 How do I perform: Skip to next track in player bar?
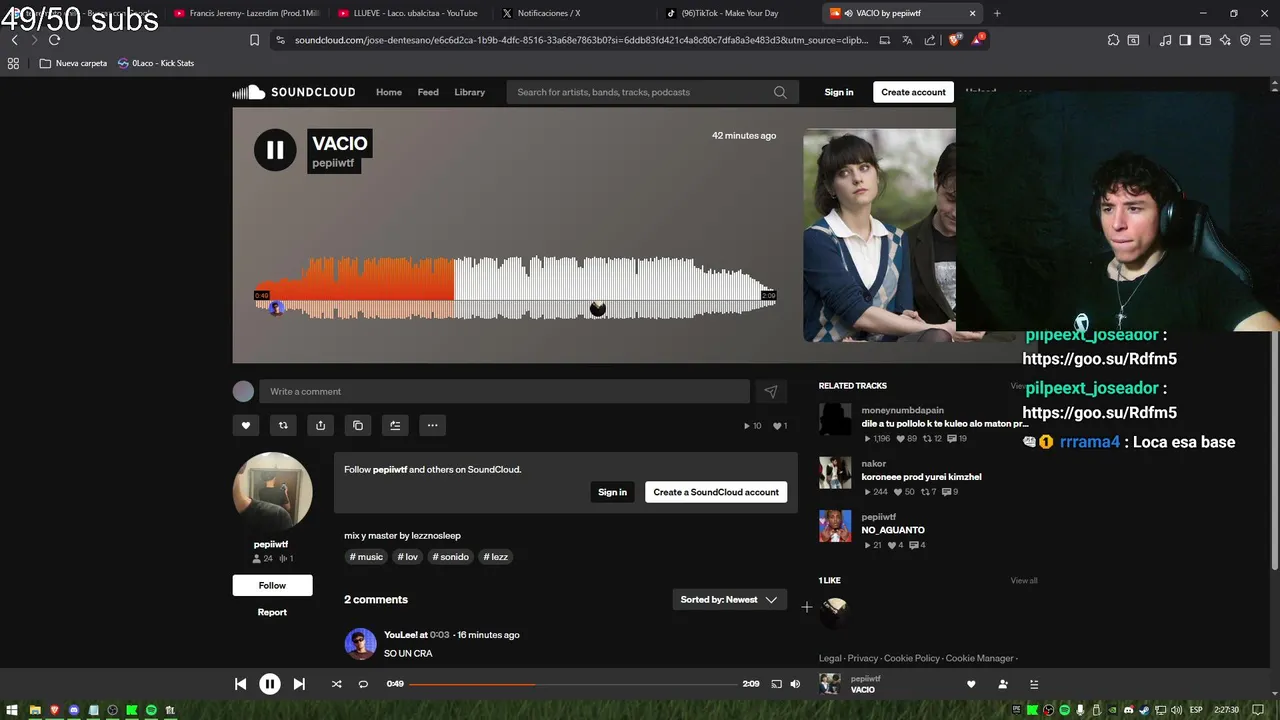(x=299, y=684)
